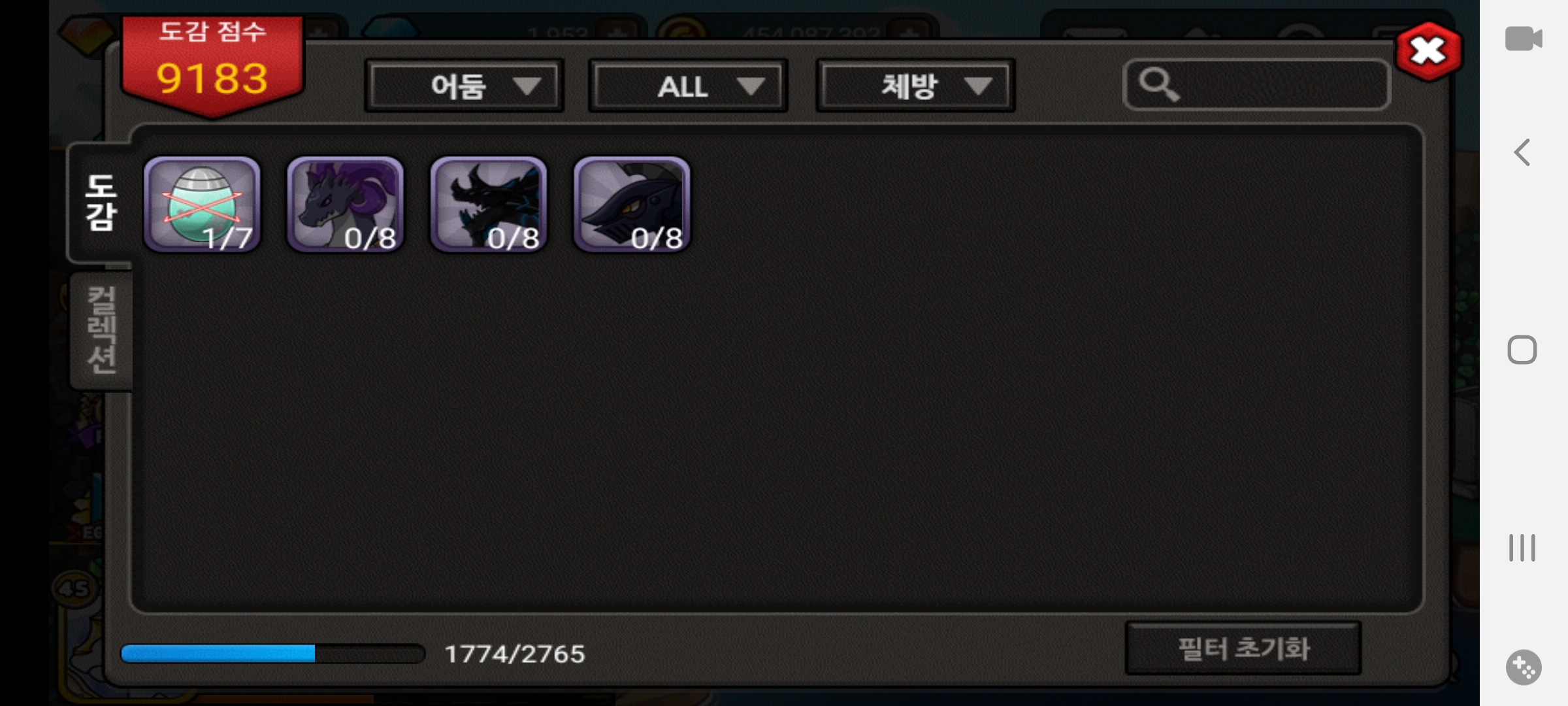Switch to the 컬렉션 tab
This screenshot has width=1568, height=706.
(x=101, y=330)
